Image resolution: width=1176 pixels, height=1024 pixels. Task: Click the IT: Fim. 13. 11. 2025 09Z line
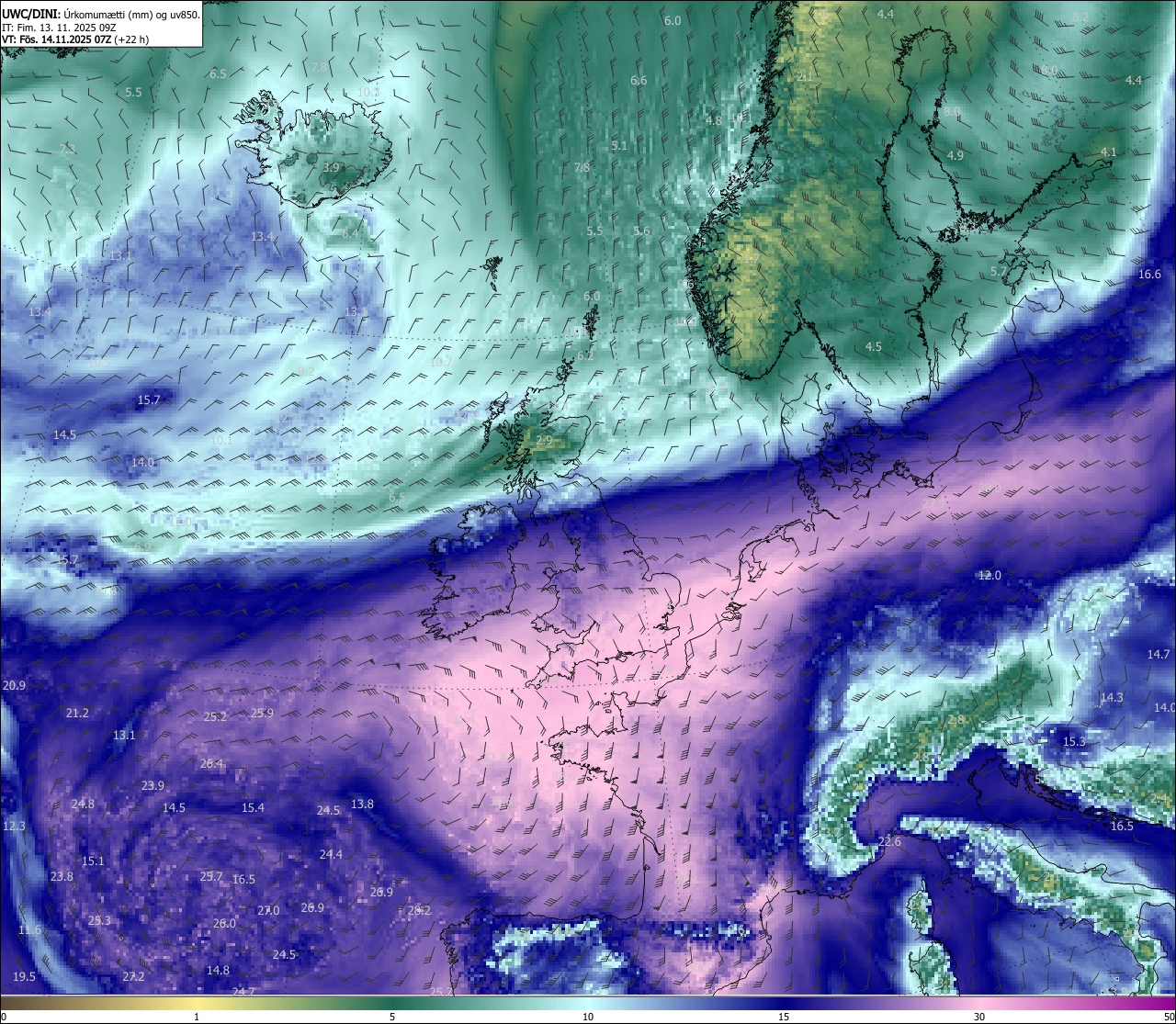[x=59, y=28]
